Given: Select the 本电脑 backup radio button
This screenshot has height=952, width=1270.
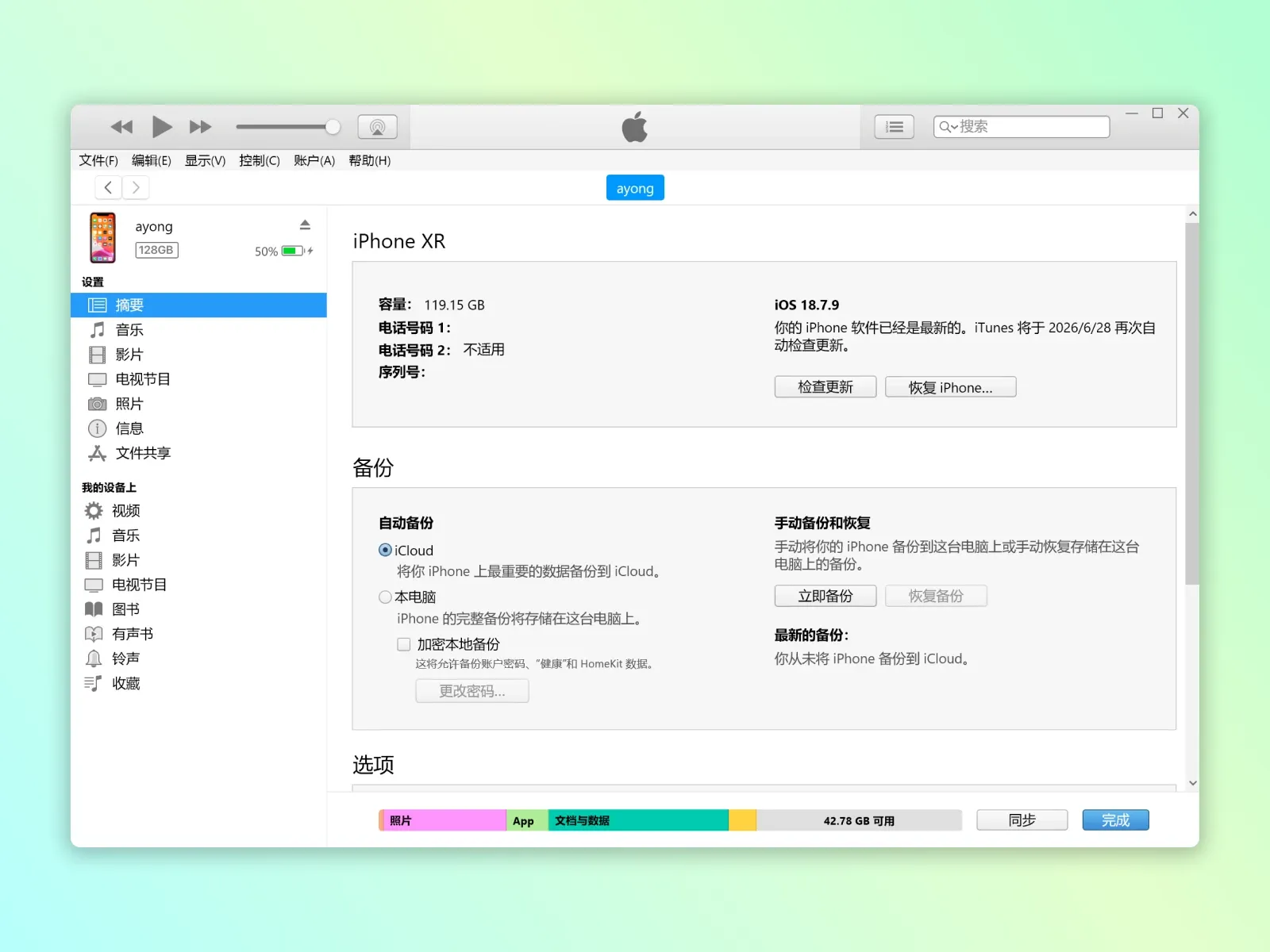Looking at the screenshot, I should pos(385,597).
